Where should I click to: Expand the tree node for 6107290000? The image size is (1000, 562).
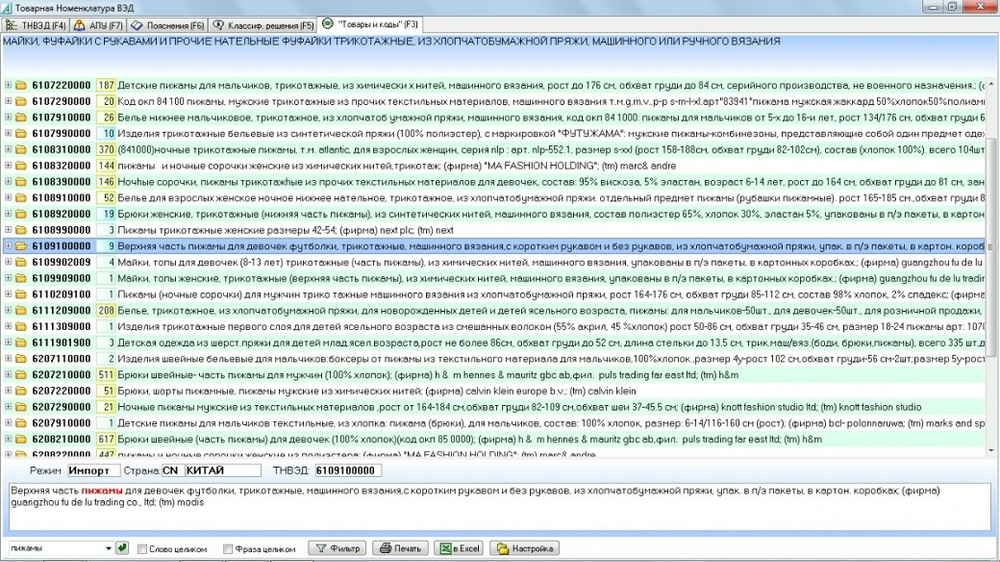point(8,101)
